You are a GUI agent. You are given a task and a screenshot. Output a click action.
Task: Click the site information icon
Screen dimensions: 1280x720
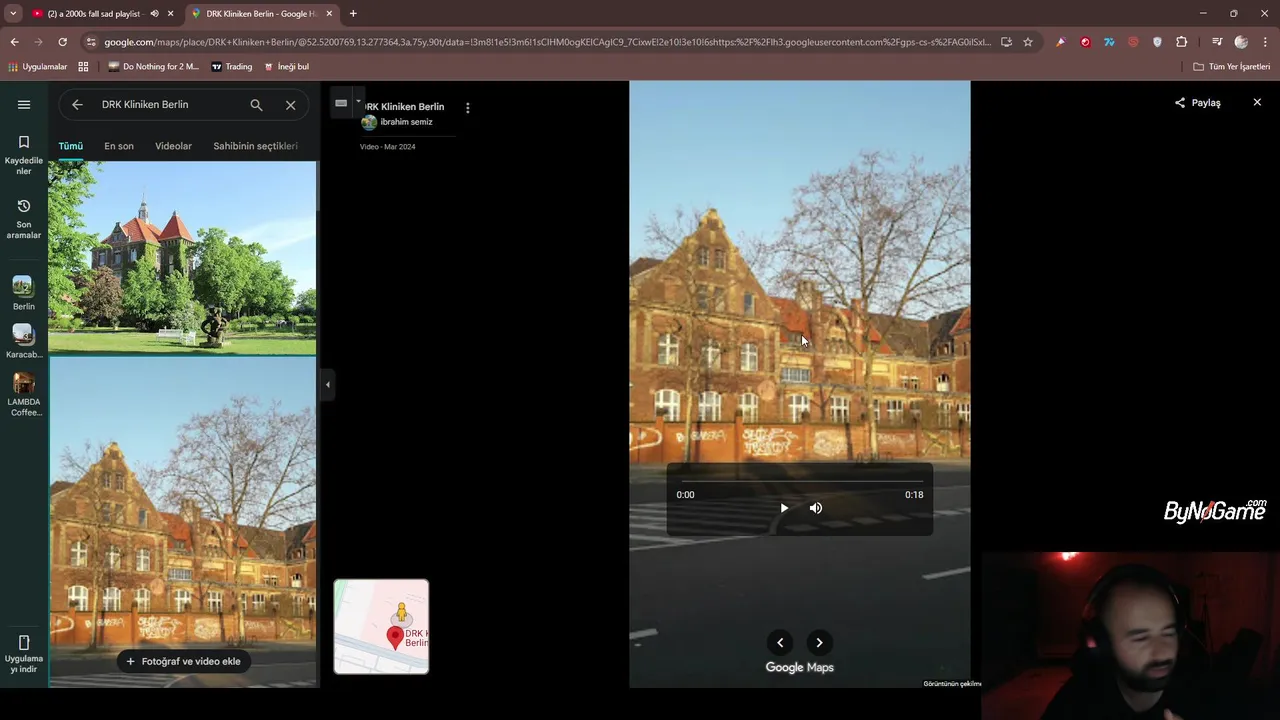[x=91, y=42]
